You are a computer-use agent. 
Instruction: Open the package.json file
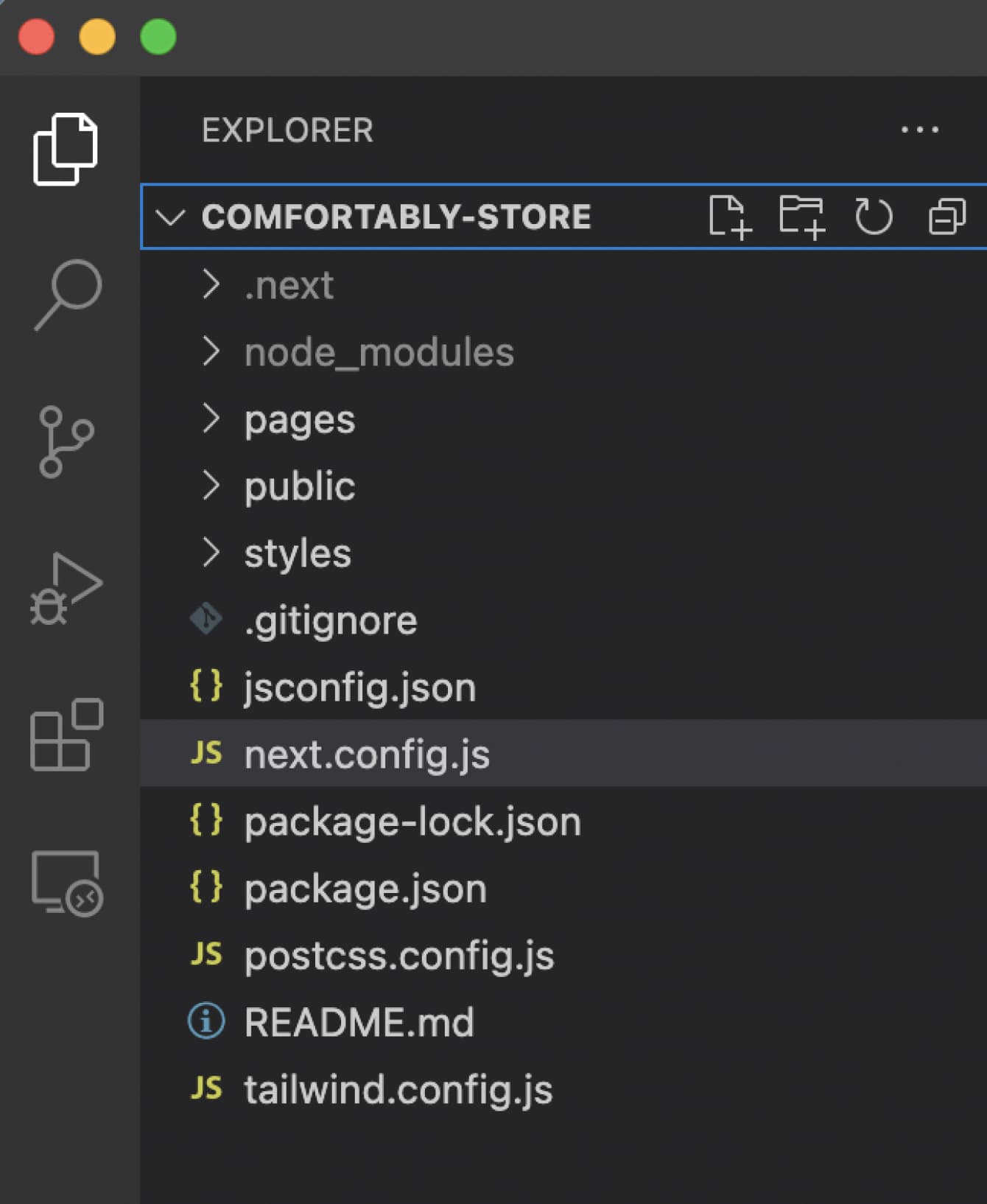tap(365, 889)
